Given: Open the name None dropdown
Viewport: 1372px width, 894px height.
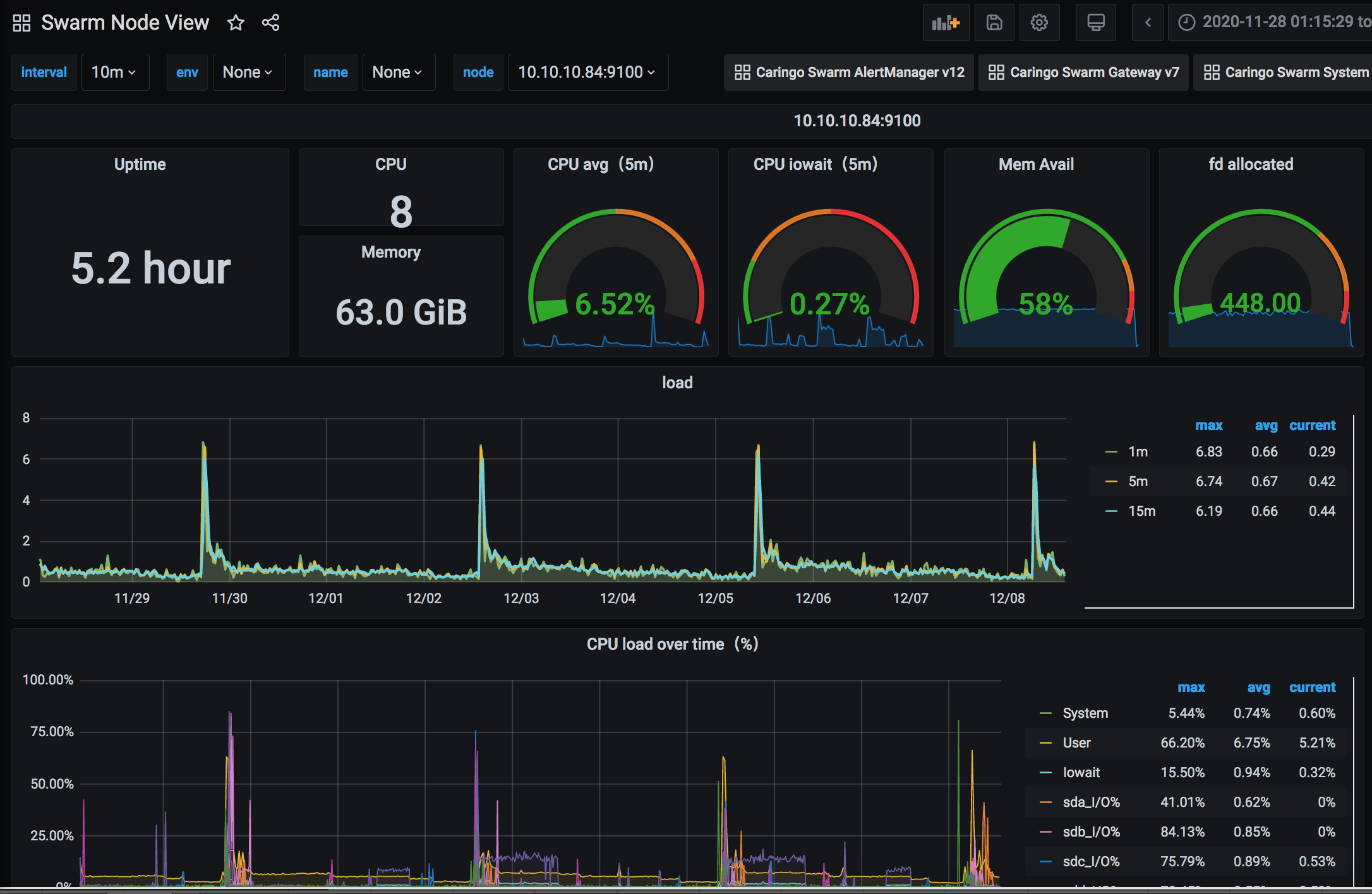Looking at the screenshot, I should pyautogui.click(x=398, y=73).
